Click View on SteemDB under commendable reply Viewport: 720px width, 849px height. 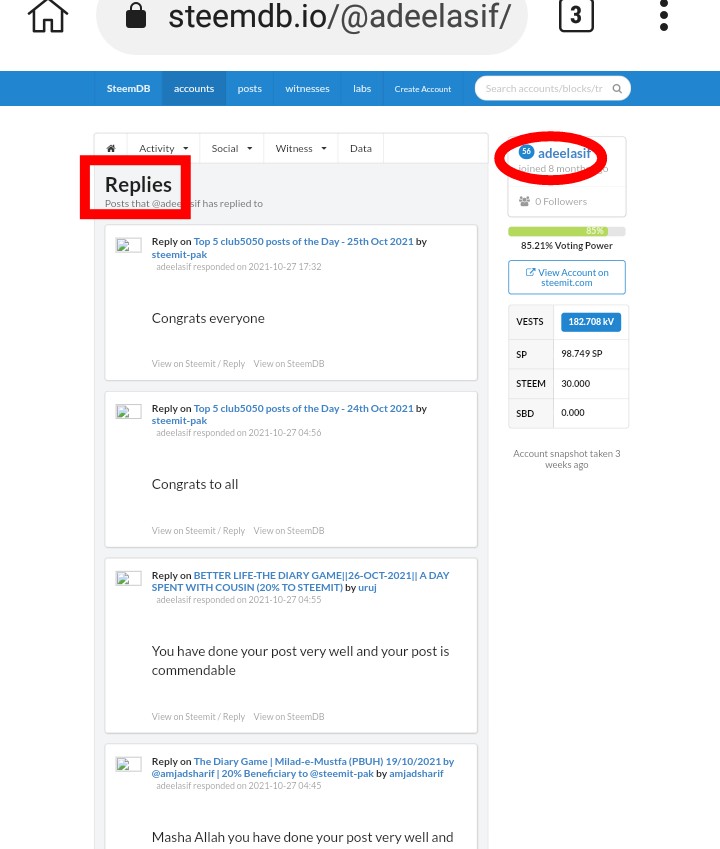pos(289,716)
